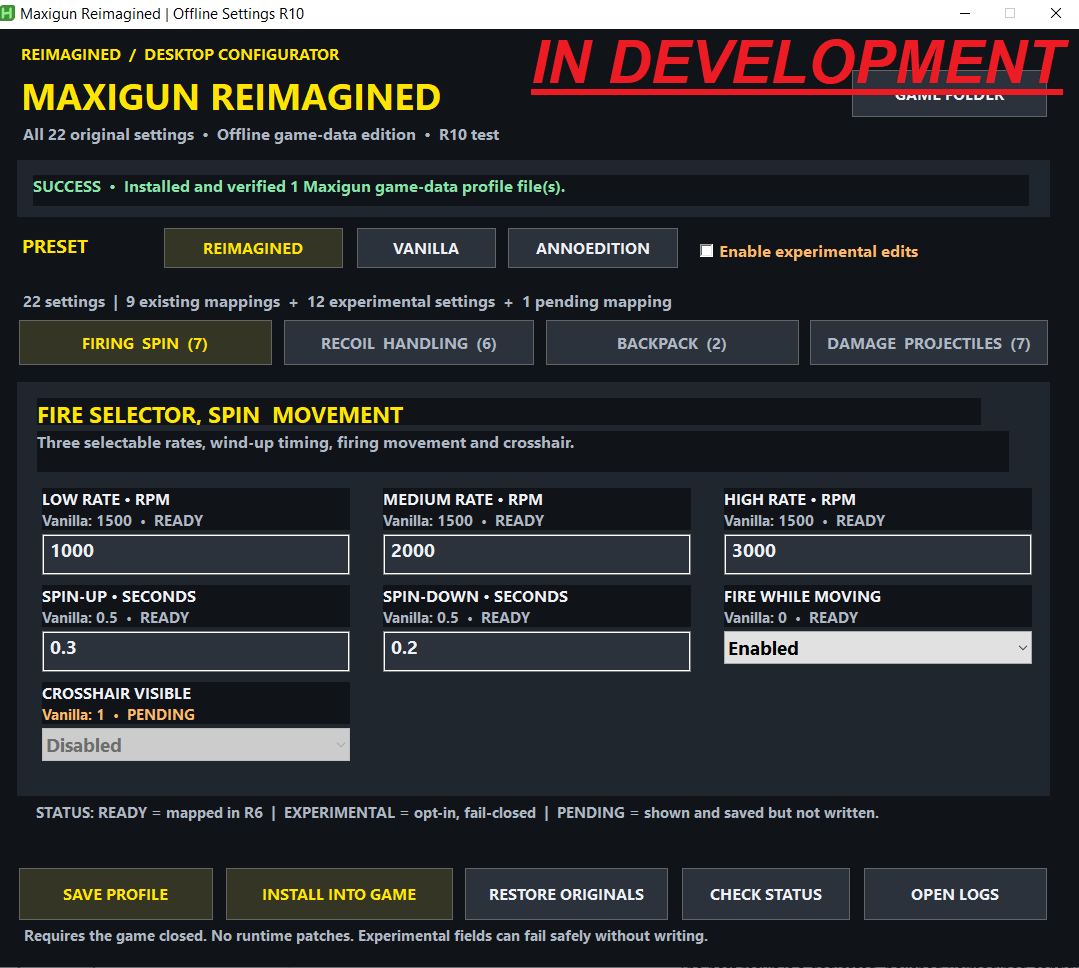This screenshot has width=1079, height=968.
Task: Select the Reimagined preset
Action: click(x=253, y=248)
